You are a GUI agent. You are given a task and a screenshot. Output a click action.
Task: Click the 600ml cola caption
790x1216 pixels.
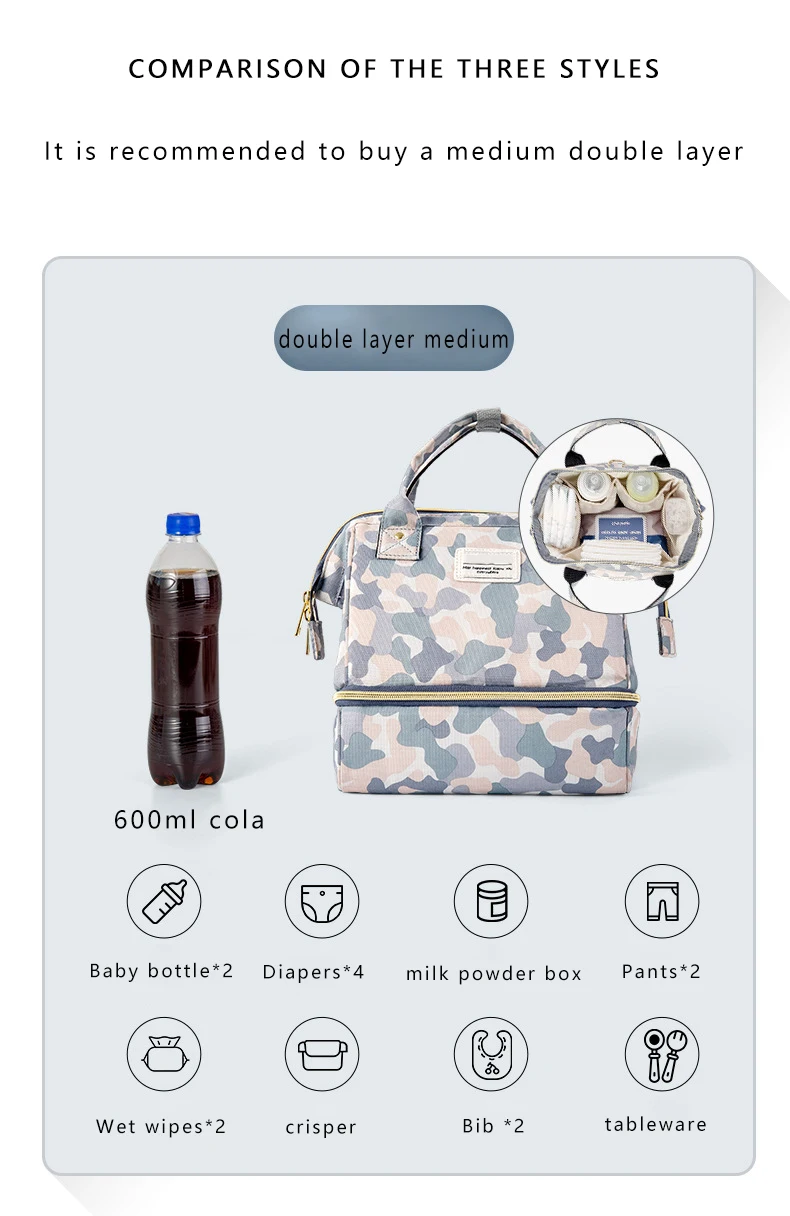pos(190,820)
